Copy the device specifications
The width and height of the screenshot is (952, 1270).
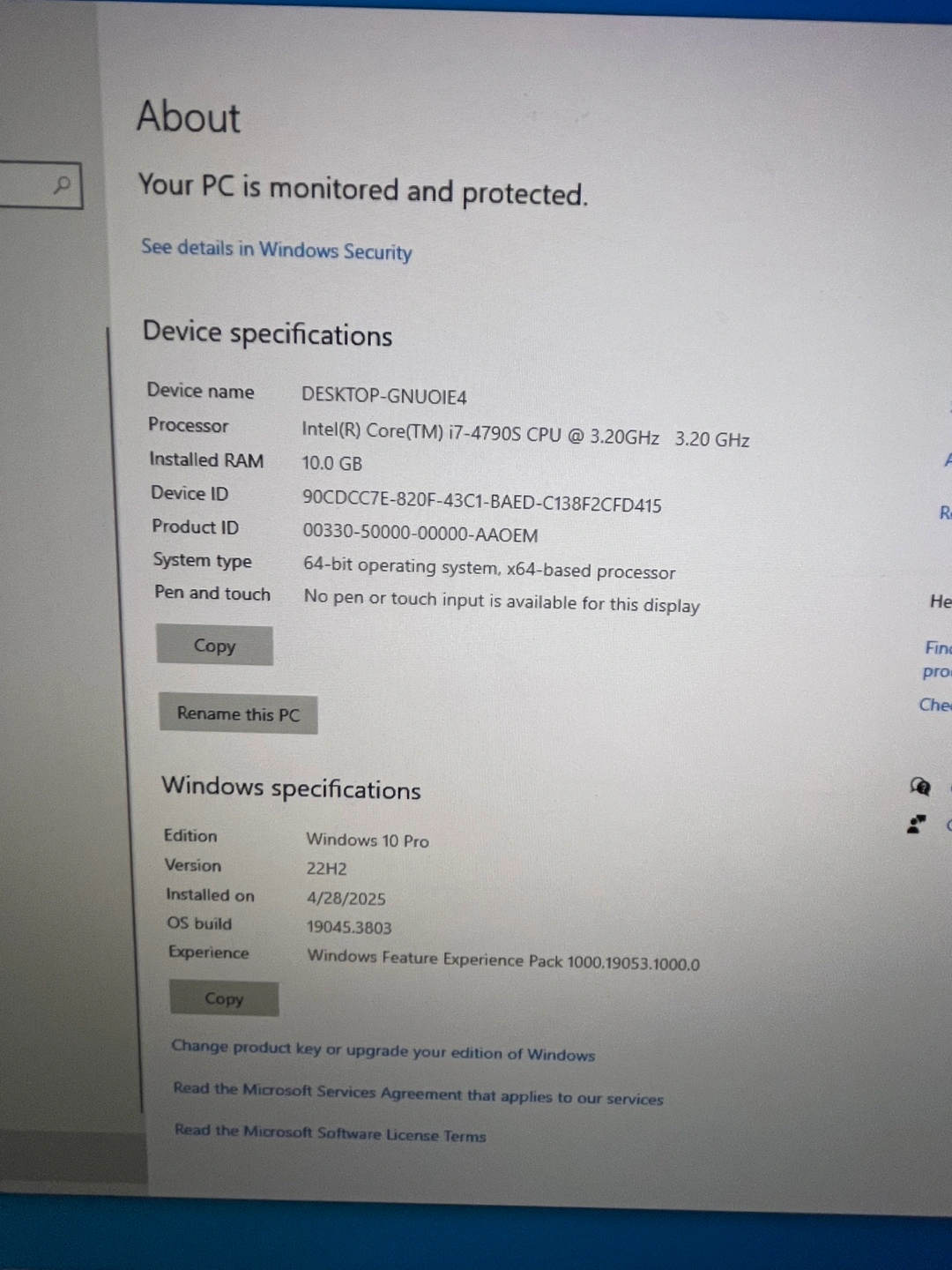[214, 646]
